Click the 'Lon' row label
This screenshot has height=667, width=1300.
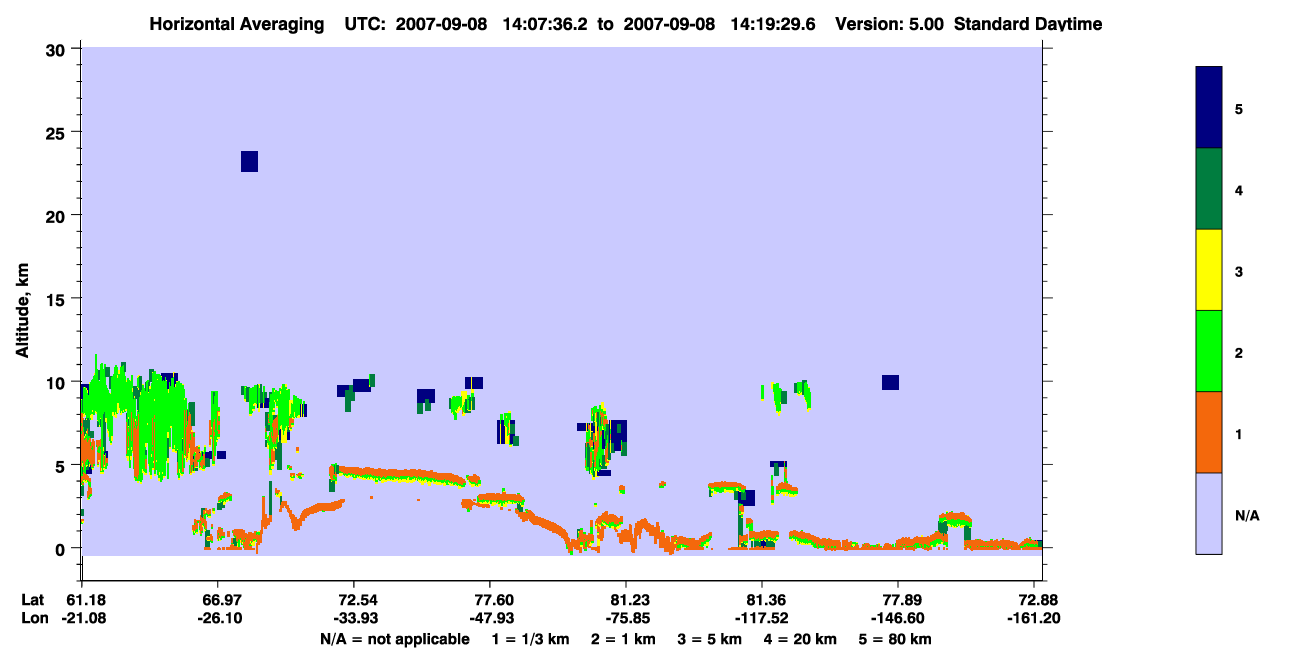(x=34, y=618)
